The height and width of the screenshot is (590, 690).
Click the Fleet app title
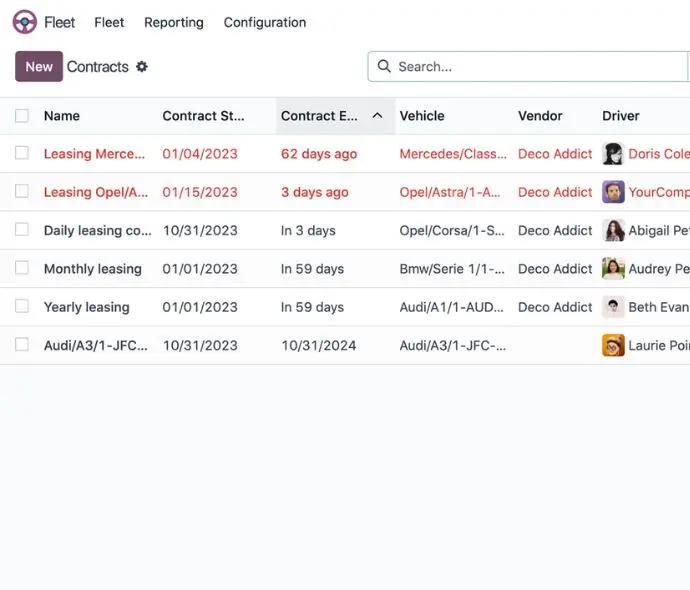59,22
